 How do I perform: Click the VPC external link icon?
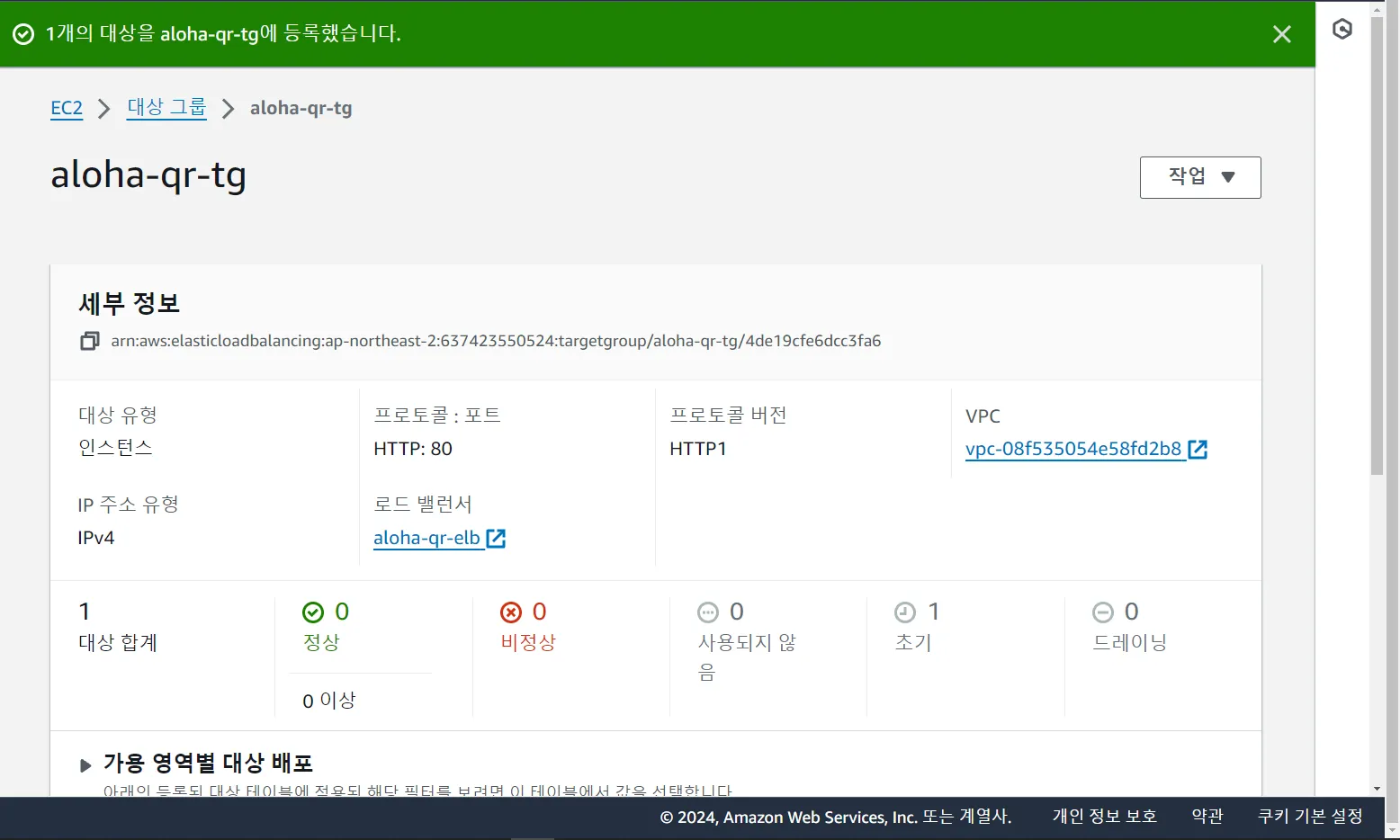tap(1198, 449)
